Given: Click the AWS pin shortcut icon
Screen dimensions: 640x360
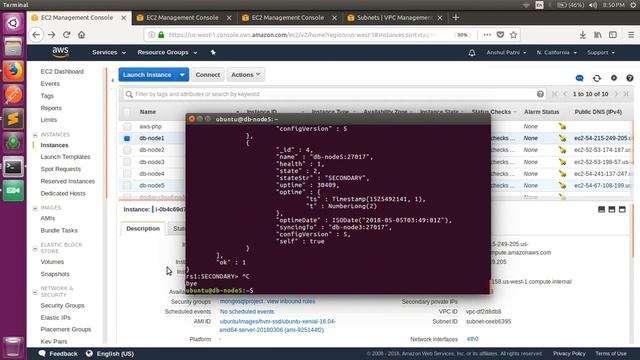Looking at the screenshot, I should 213,52.
